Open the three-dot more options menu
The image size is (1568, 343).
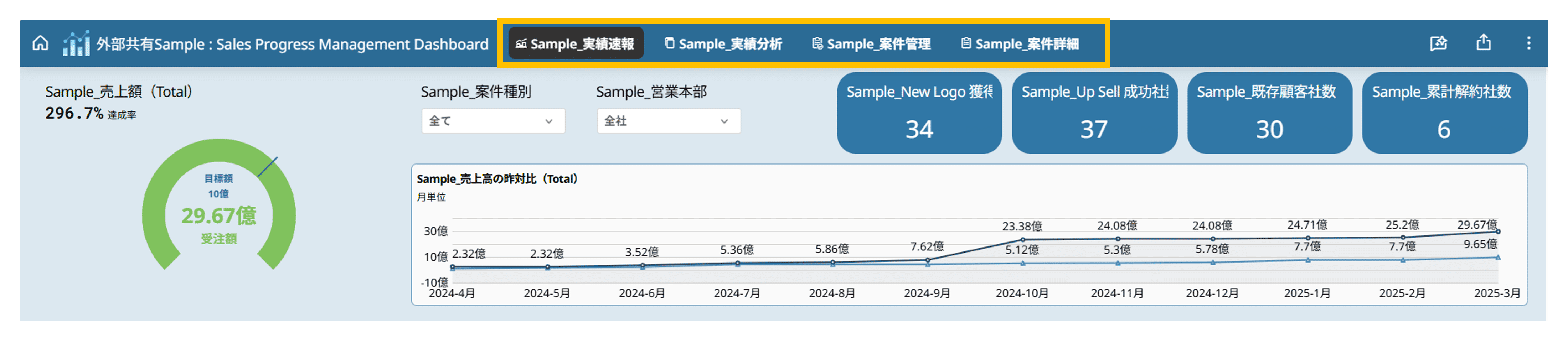1528,43
